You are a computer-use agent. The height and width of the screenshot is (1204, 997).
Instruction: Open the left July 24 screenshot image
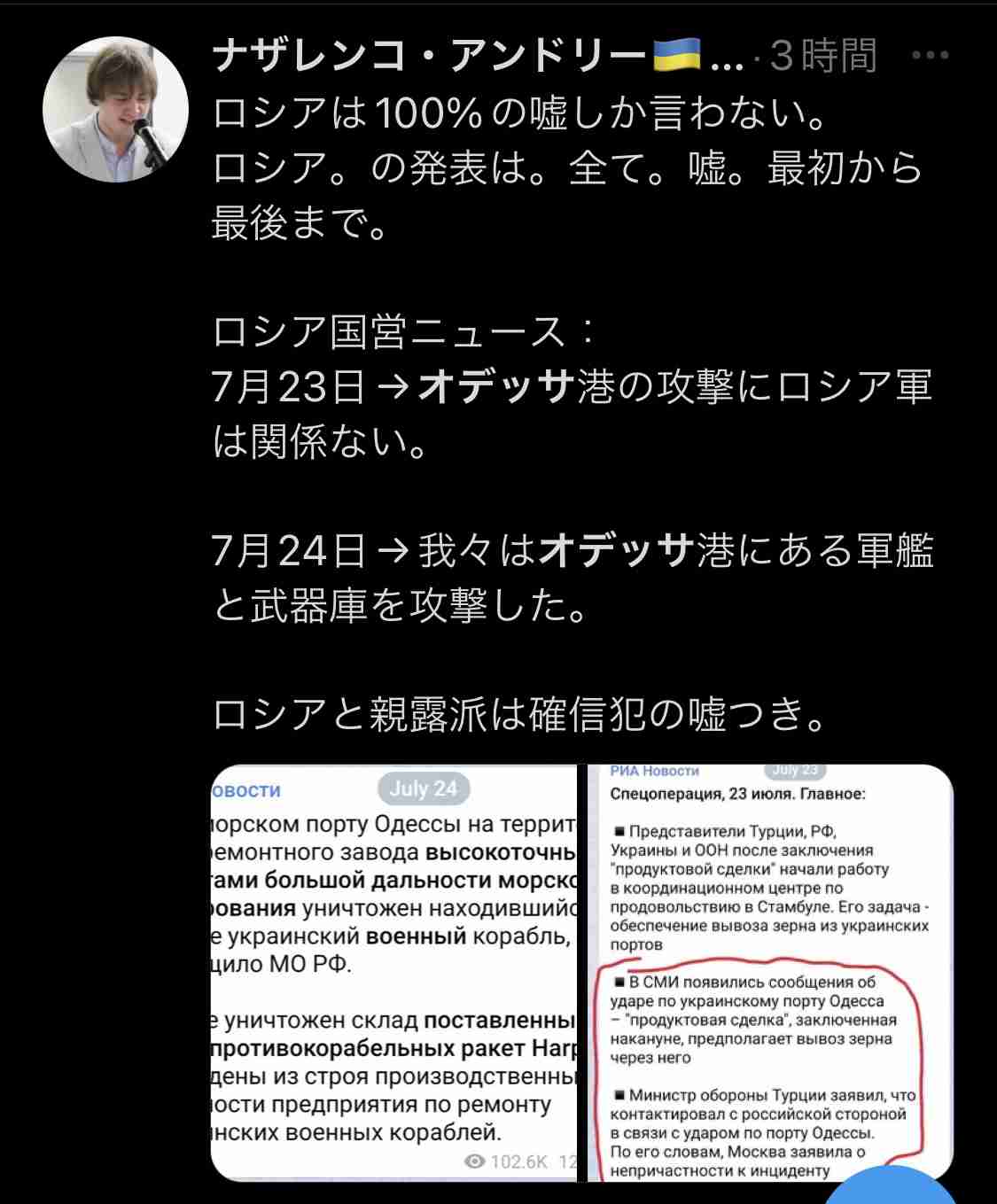(393, 972)
